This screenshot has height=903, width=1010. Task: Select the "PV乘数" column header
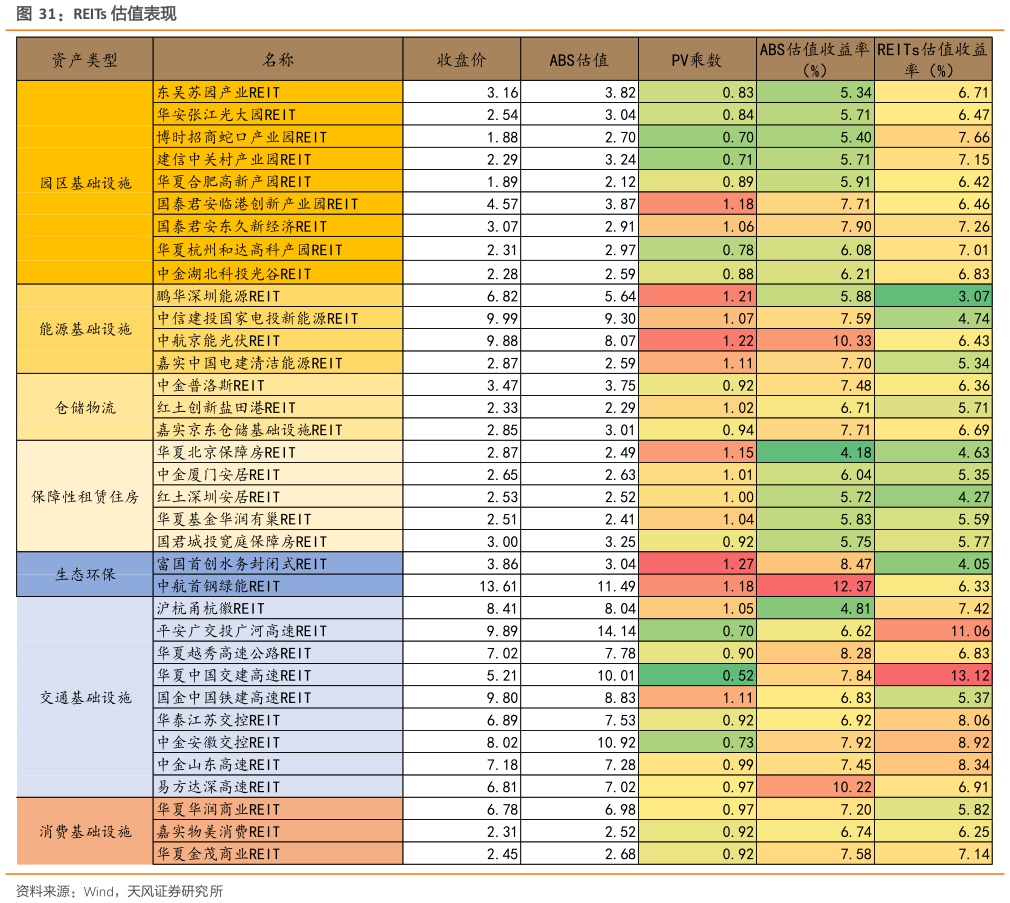pyautogui.click(x=697, y=60)
